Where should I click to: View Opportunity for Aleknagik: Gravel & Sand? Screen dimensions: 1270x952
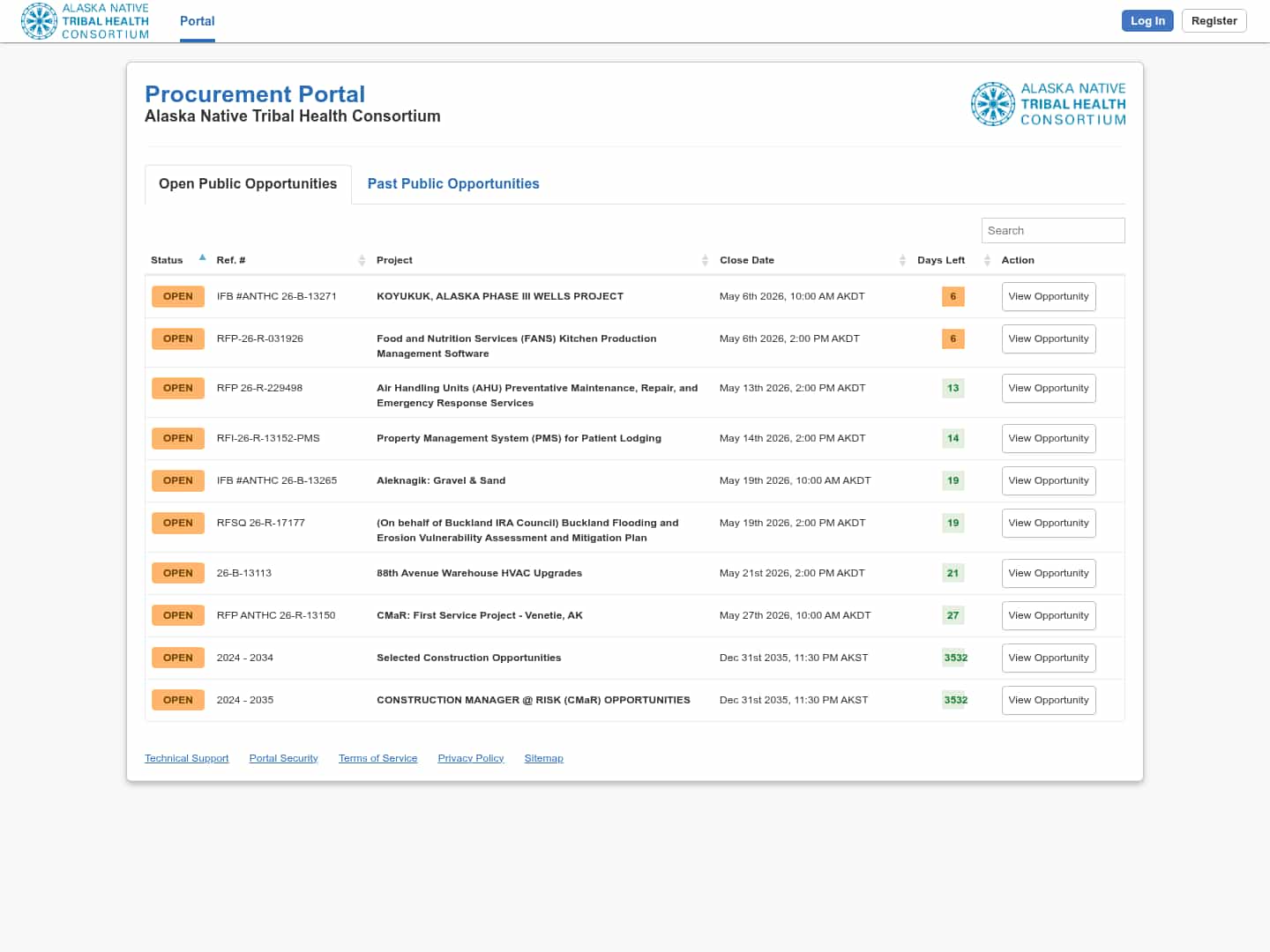click(1049, 481)
